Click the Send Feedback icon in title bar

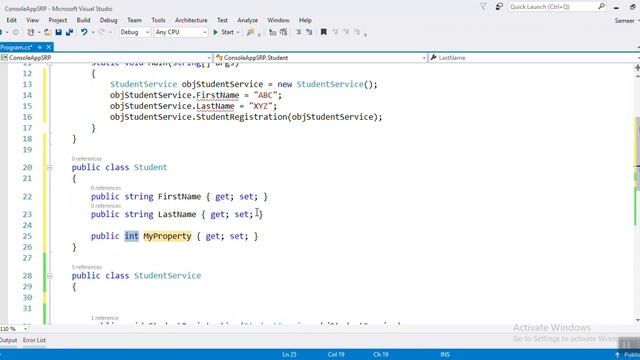pyautogui.click(x=499, y=7)
